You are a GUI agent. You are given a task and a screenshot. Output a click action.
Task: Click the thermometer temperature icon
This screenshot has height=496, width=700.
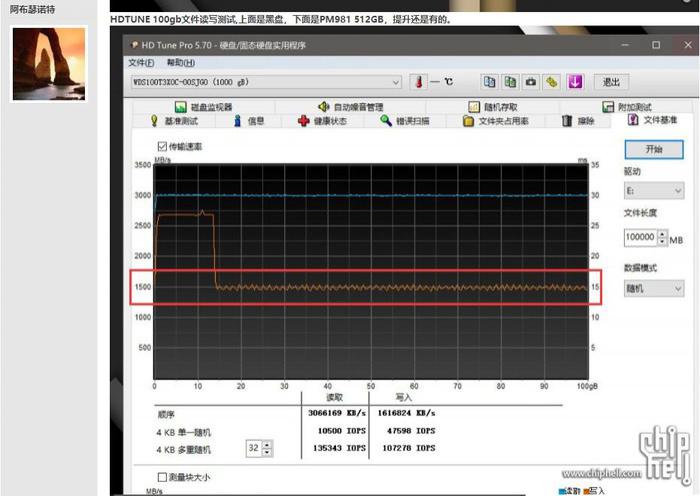(419, 82)
